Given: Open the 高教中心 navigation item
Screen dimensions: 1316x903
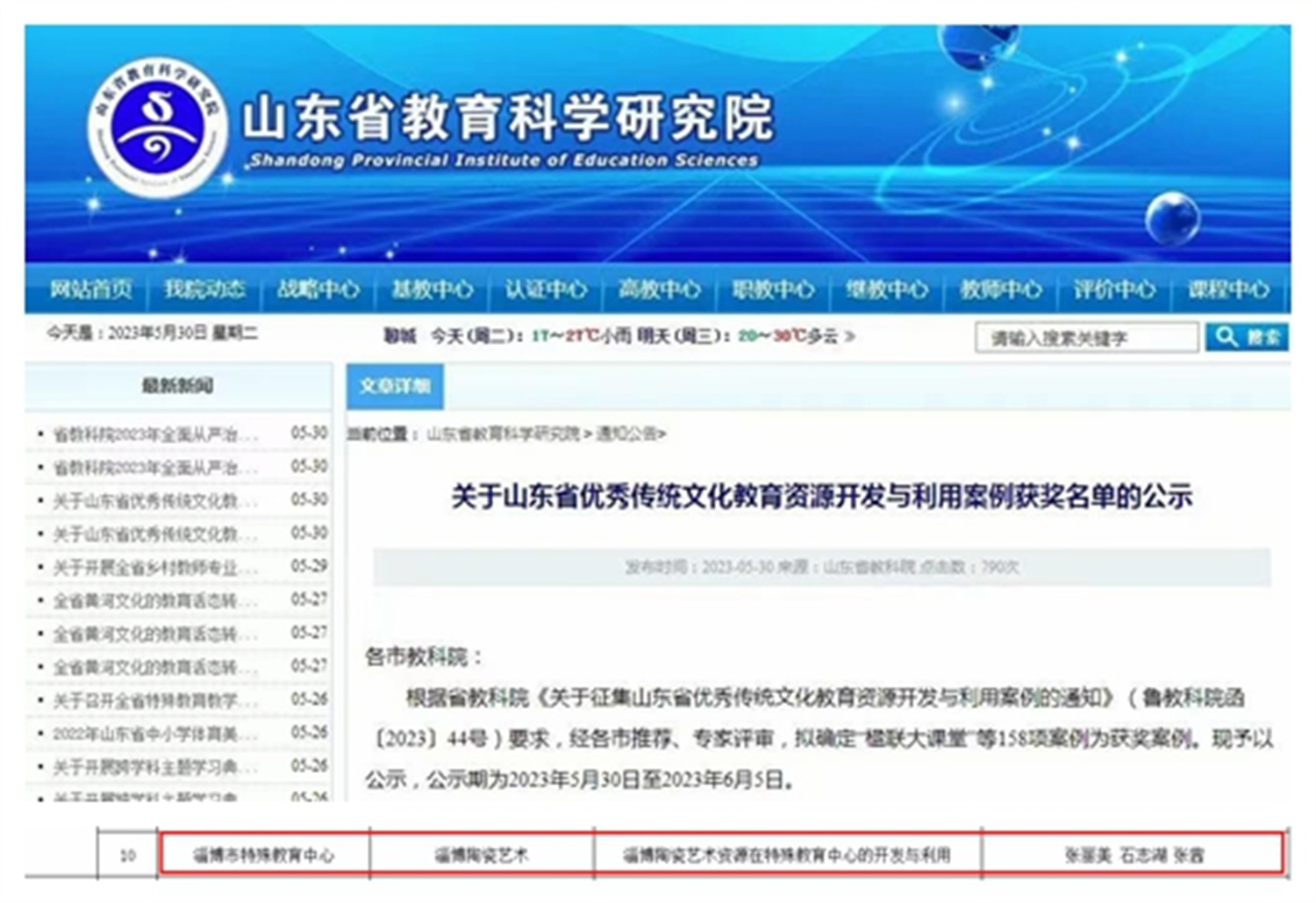Looking at the screenshot, I should click(660, 290).
